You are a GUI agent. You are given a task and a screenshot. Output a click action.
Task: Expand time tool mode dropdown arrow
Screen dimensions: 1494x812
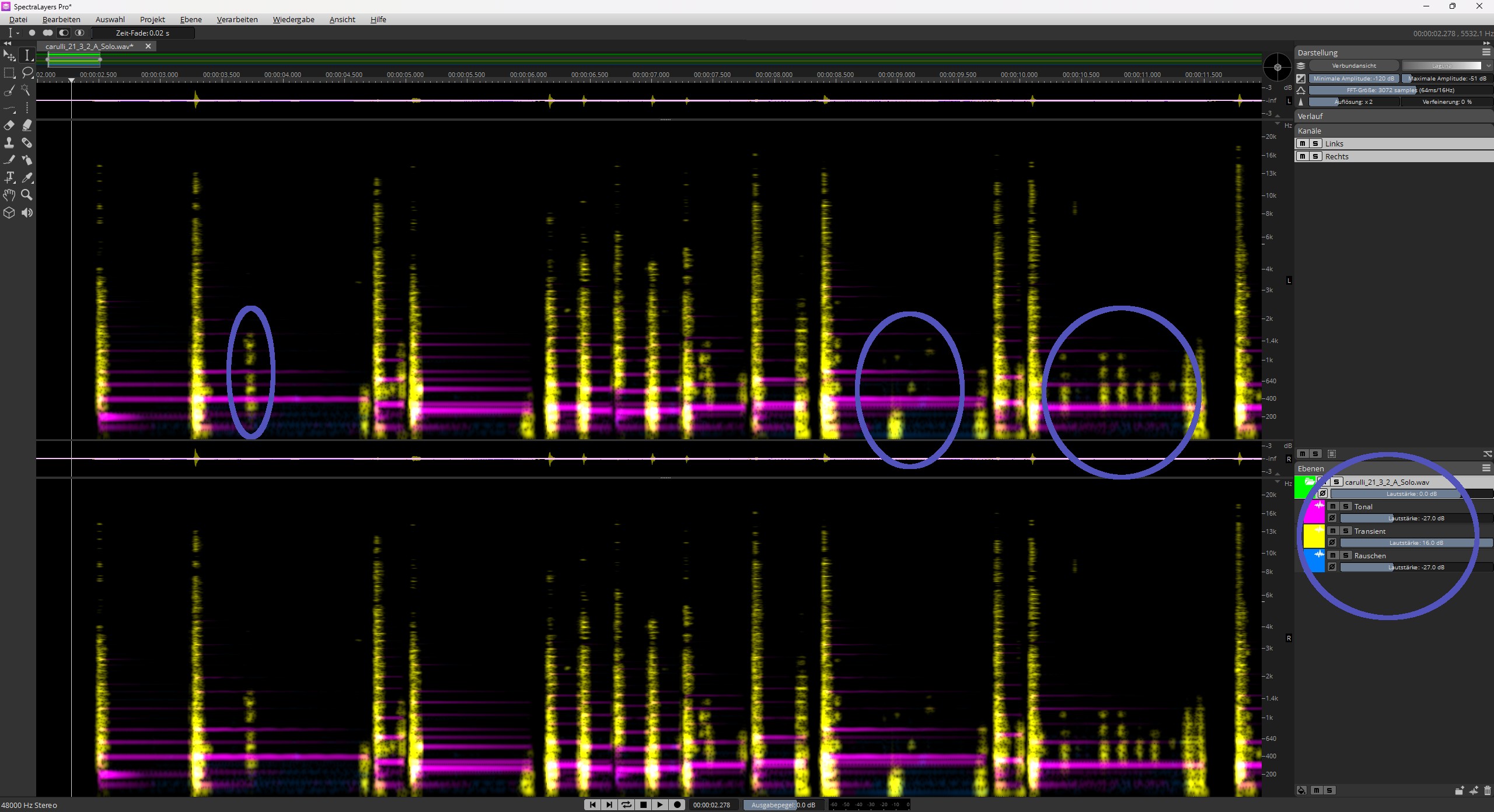pos(18,33)
